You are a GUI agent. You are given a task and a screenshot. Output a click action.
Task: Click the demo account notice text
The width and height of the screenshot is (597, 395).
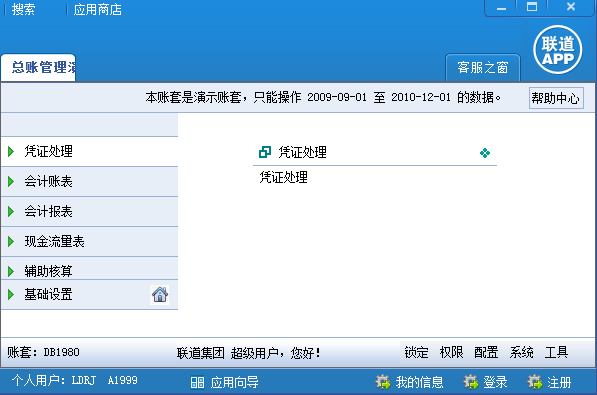(x=323, y=98)
